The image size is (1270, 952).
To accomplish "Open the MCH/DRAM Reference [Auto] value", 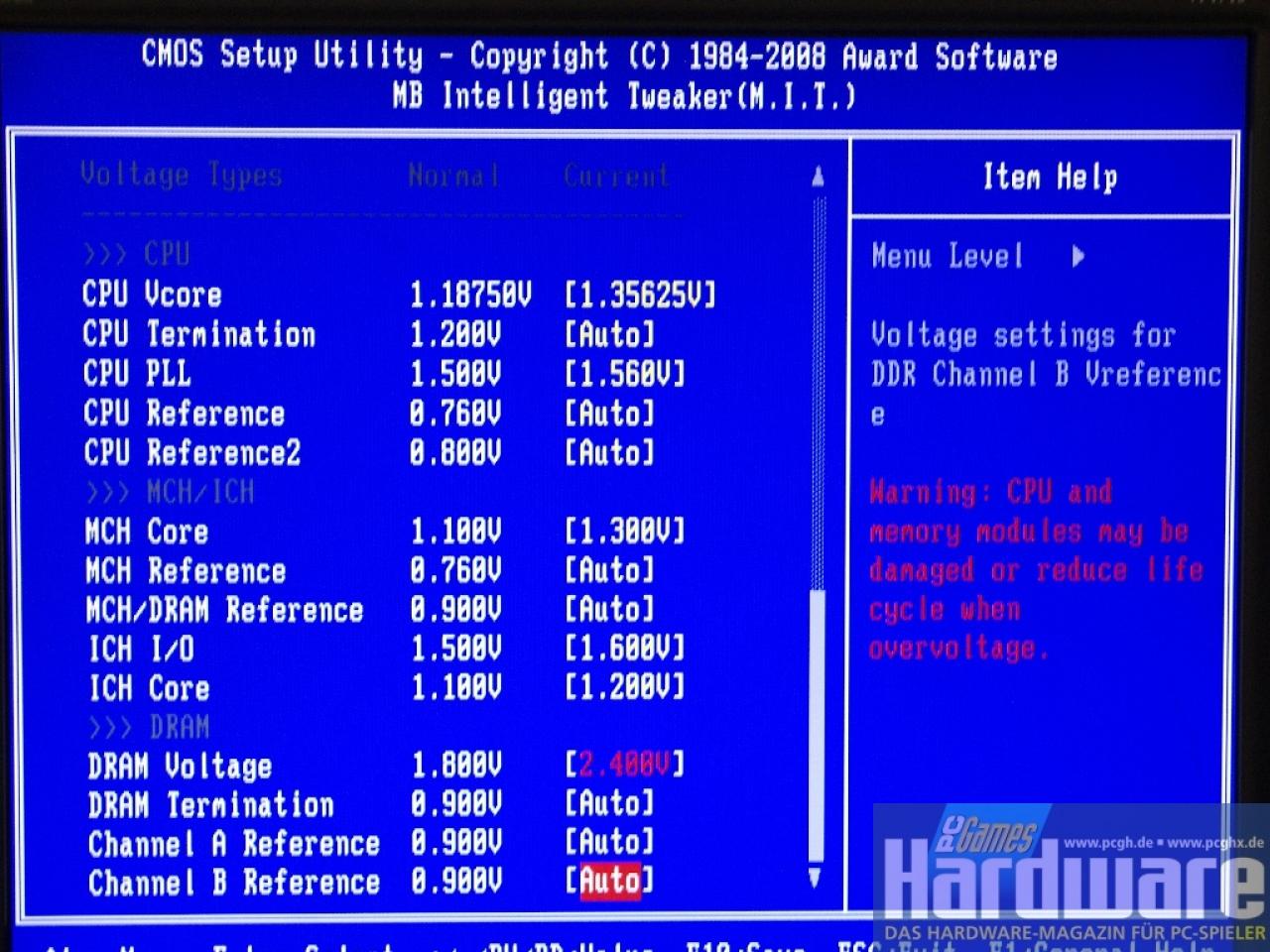I will [609, 609].
